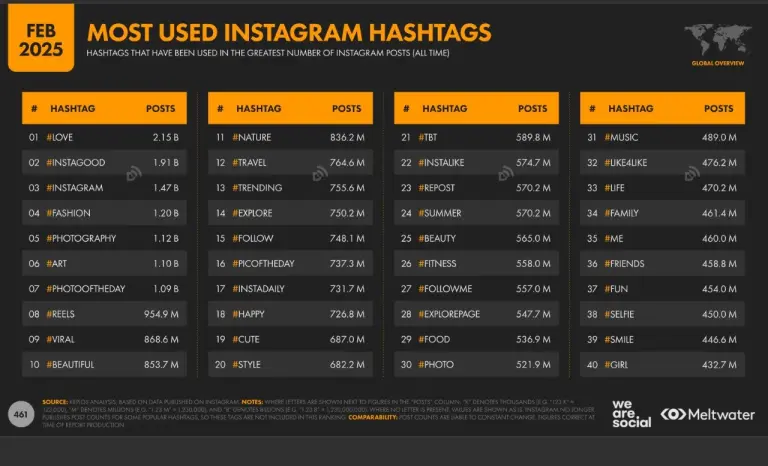Click POSTS header in first table
768x466 pixels.
[160, 109]
